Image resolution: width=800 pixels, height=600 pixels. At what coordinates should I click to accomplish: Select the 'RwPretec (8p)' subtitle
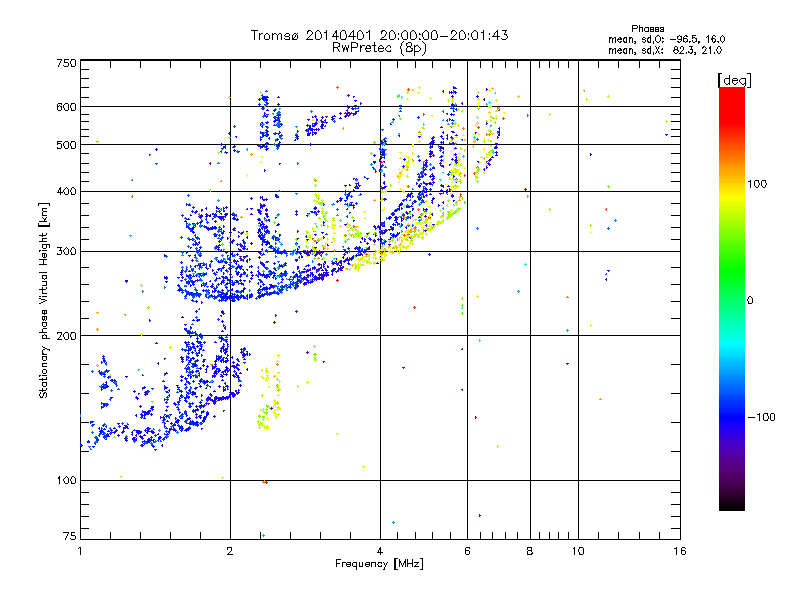(x=379, y=48)
